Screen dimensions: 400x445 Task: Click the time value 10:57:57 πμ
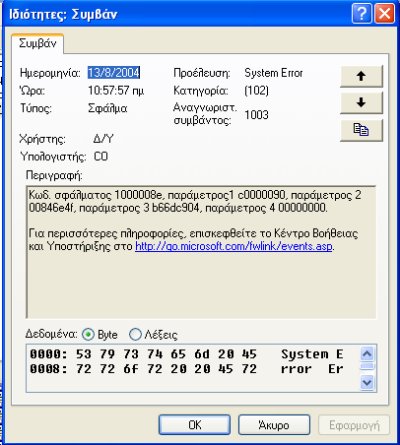(x=116, y=90)
